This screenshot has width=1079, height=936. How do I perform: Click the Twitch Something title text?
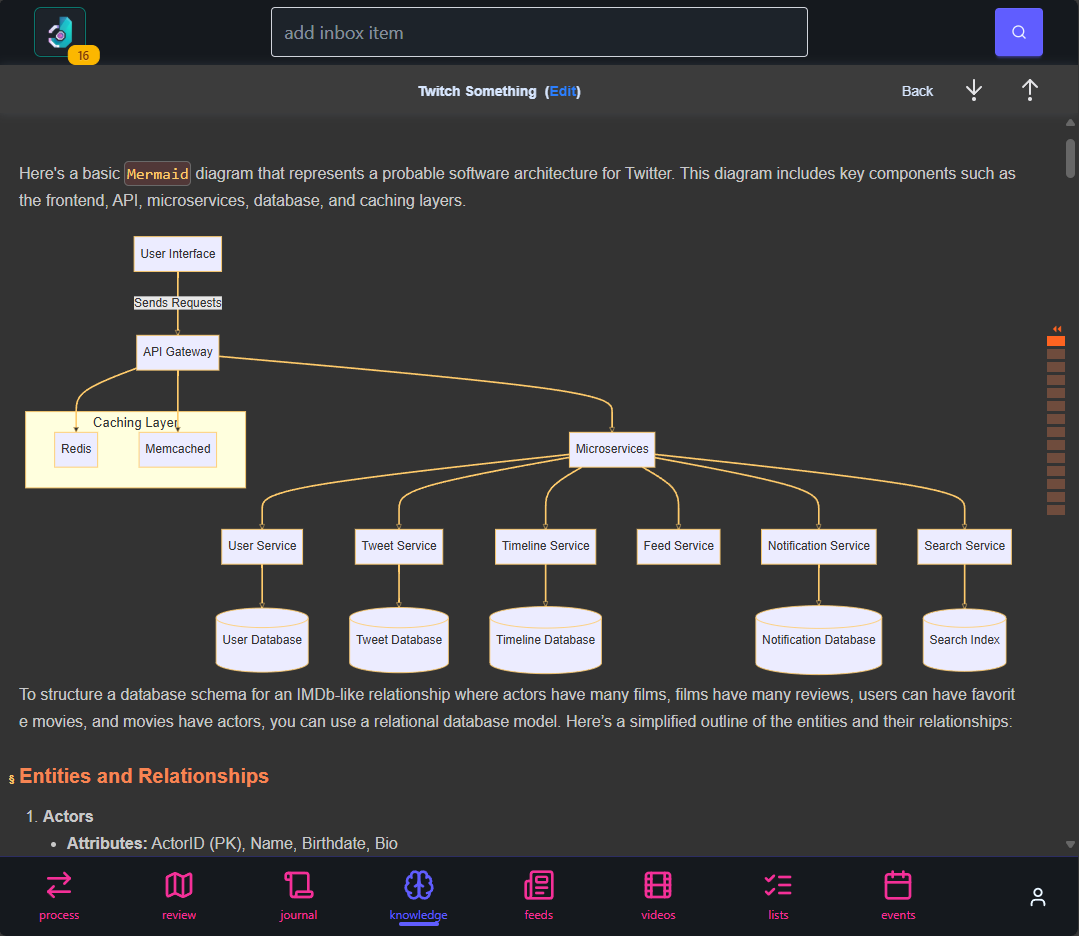(477, 91)
